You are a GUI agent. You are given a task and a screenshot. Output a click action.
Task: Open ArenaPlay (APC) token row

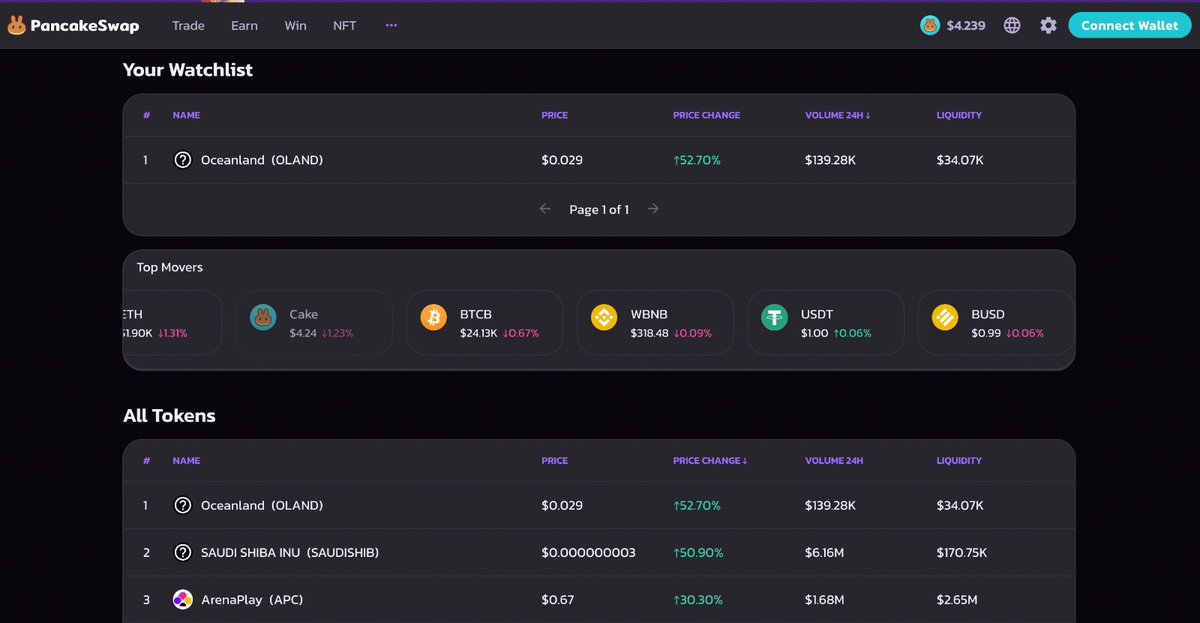pyautogui.click(x=599, y=600)
